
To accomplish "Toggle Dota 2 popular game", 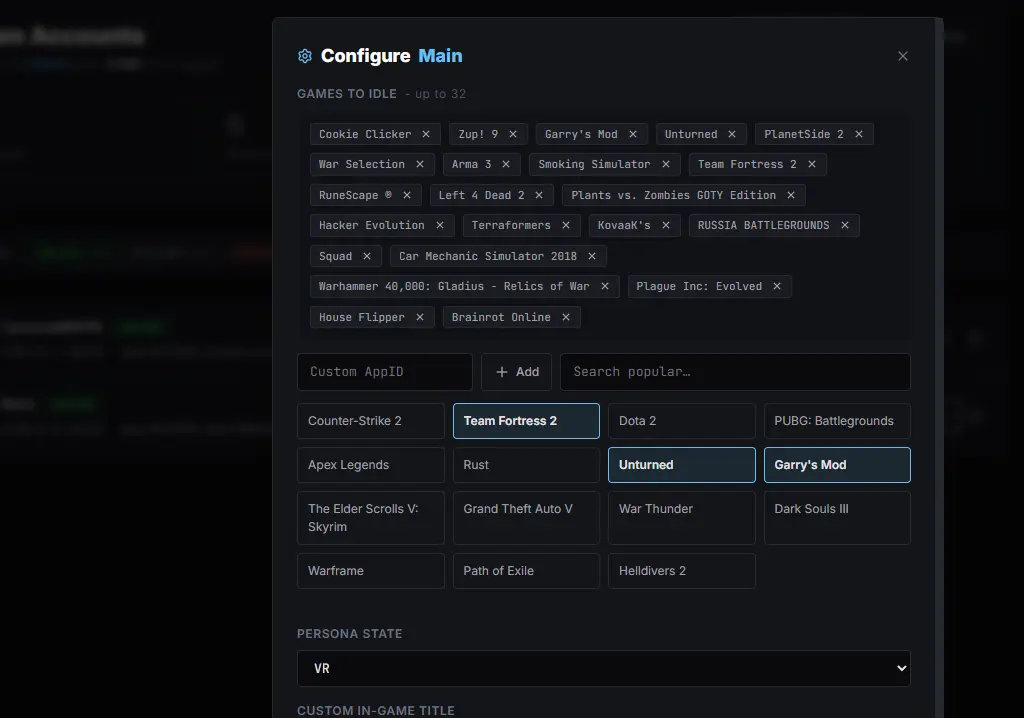I will tap(682, 421).
